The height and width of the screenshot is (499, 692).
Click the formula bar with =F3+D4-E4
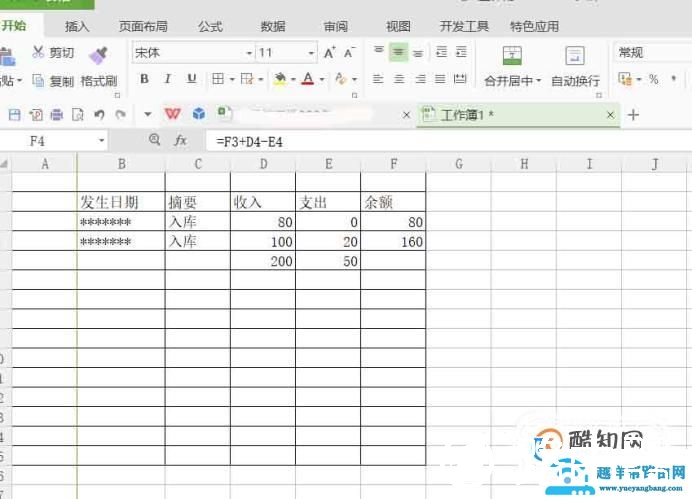click(448, 142)
